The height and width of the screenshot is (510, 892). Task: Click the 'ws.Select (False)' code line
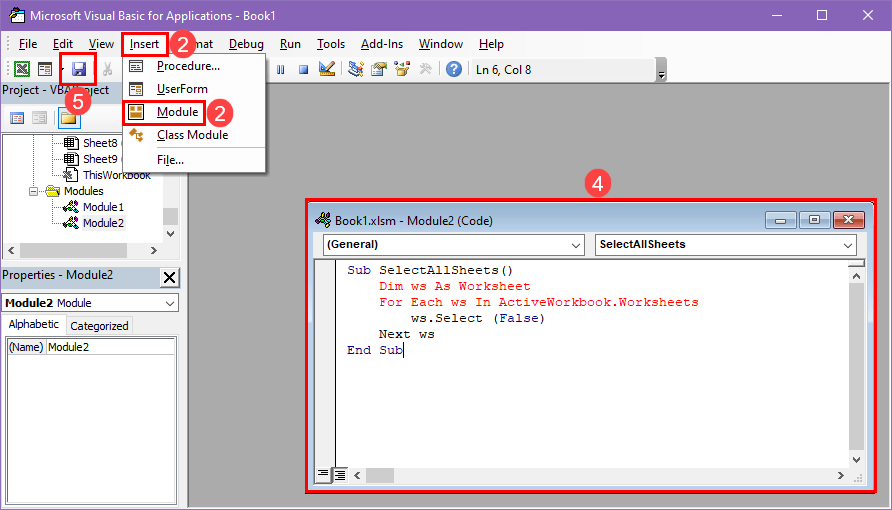[478, 318]
